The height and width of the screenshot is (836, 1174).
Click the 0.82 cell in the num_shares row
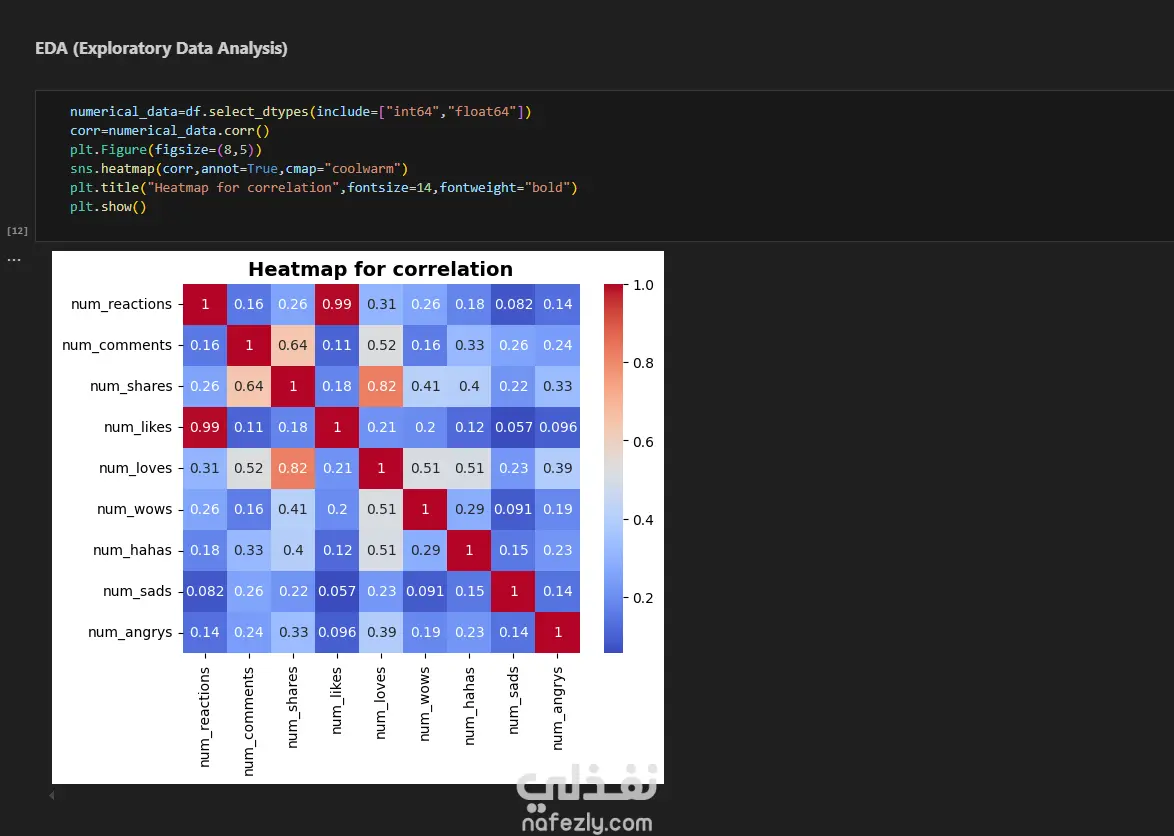pyautogui.click(x=381, y=386)
